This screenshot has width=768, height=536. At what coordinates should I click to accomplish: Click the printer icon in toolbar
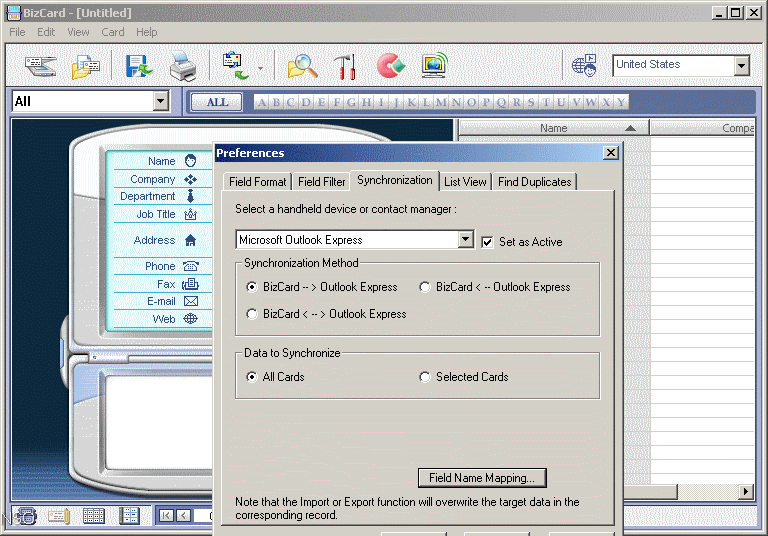pyautogui.click(x=182, y=66)
